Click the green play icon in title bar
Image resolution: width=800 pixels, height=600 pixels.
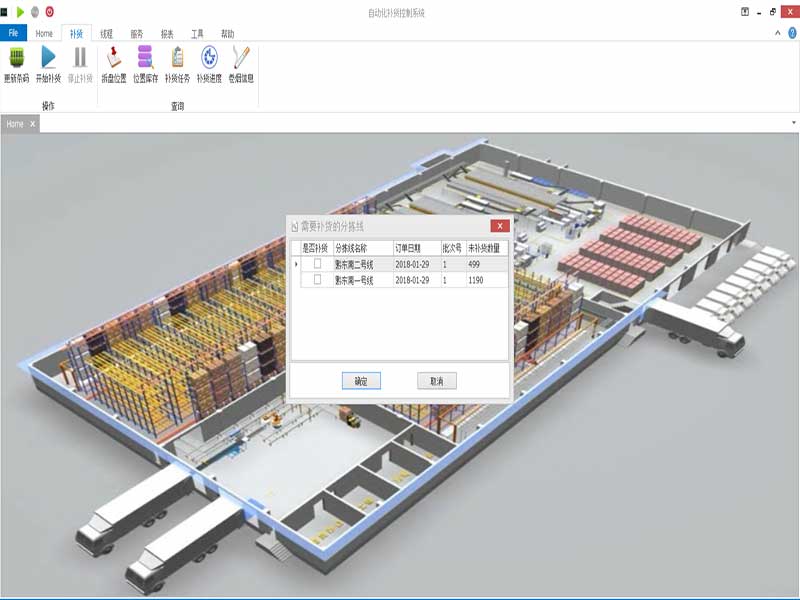tap(20, 12)
